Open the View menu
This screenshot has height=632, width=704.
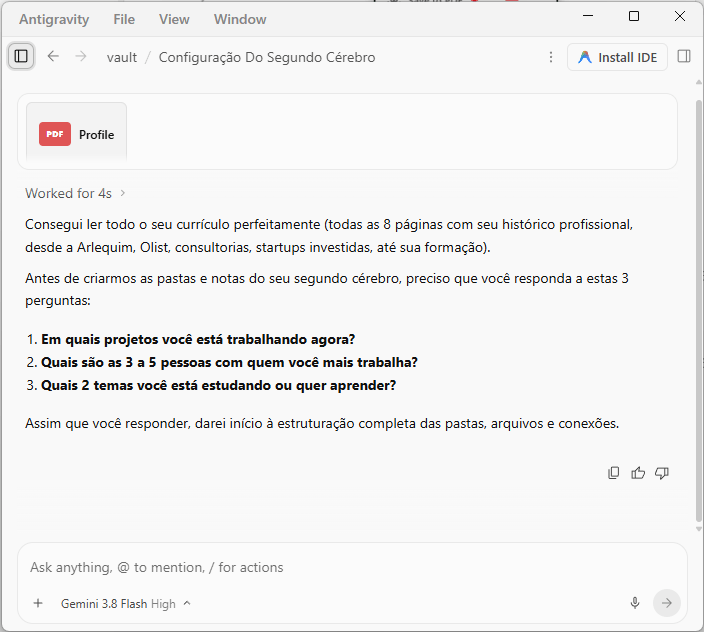pos(174,19)
